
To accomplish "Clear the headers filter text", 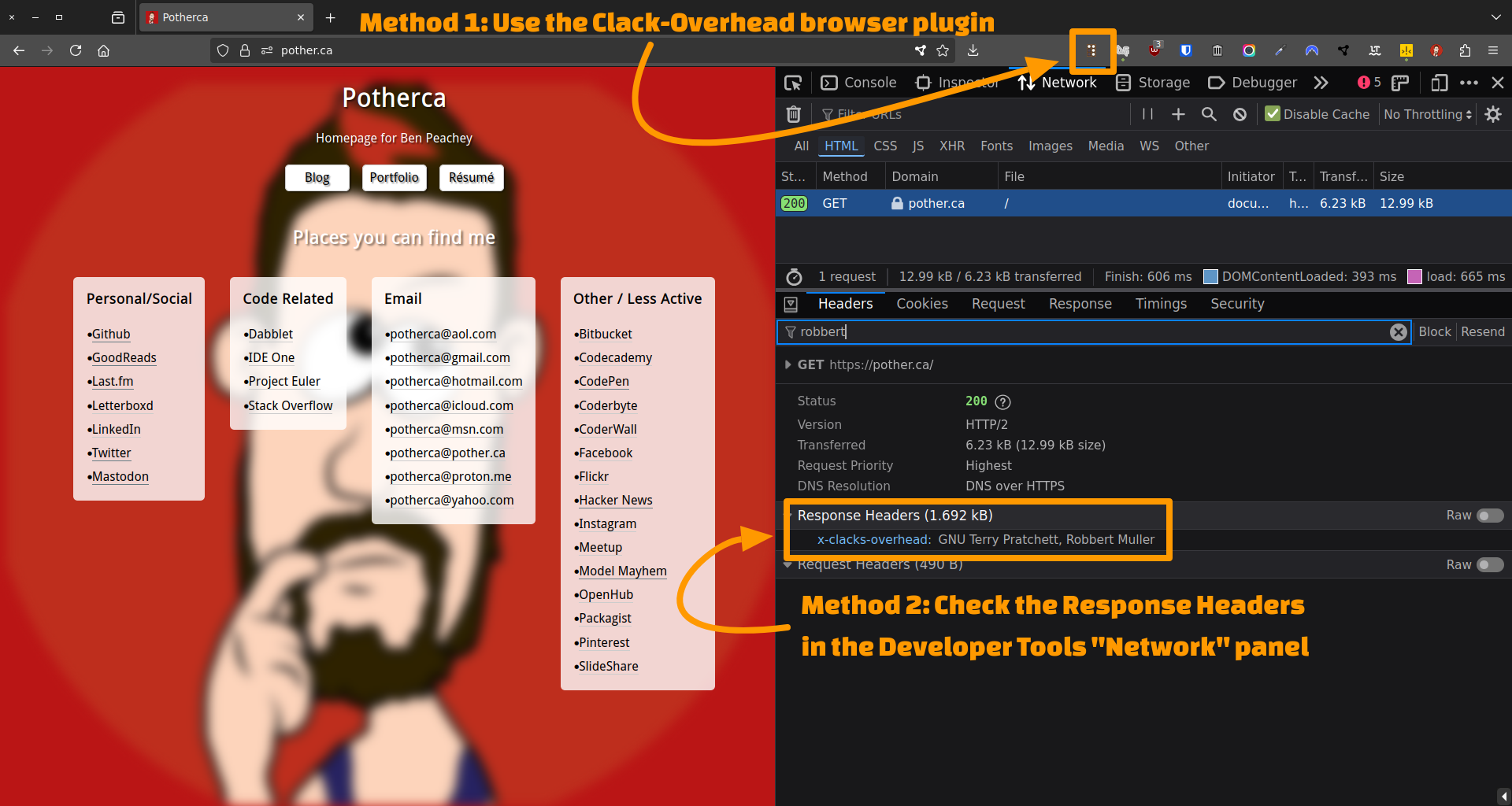I will [x=1399, y=332].
